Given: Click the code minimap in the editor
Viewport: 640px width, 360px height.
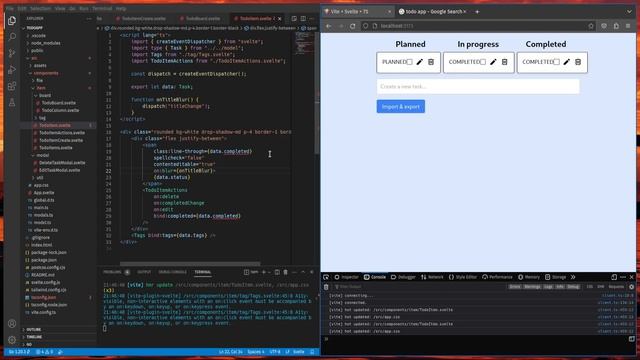Looking at the screenshot, I should pos(304,43).
